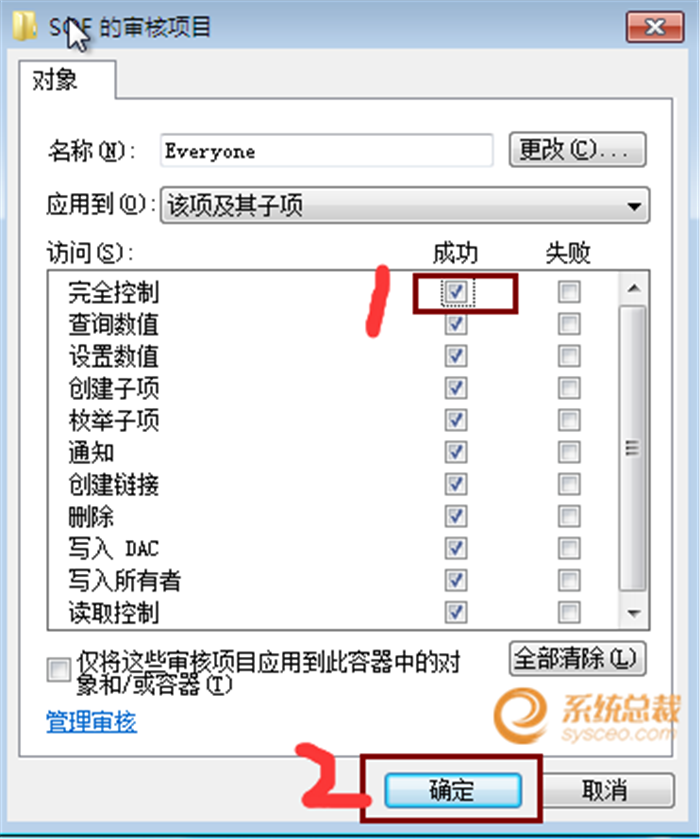700x839 pixels.
Task: Check 写入 DAC failure checkbox
Action: click(x=569, y=548)
